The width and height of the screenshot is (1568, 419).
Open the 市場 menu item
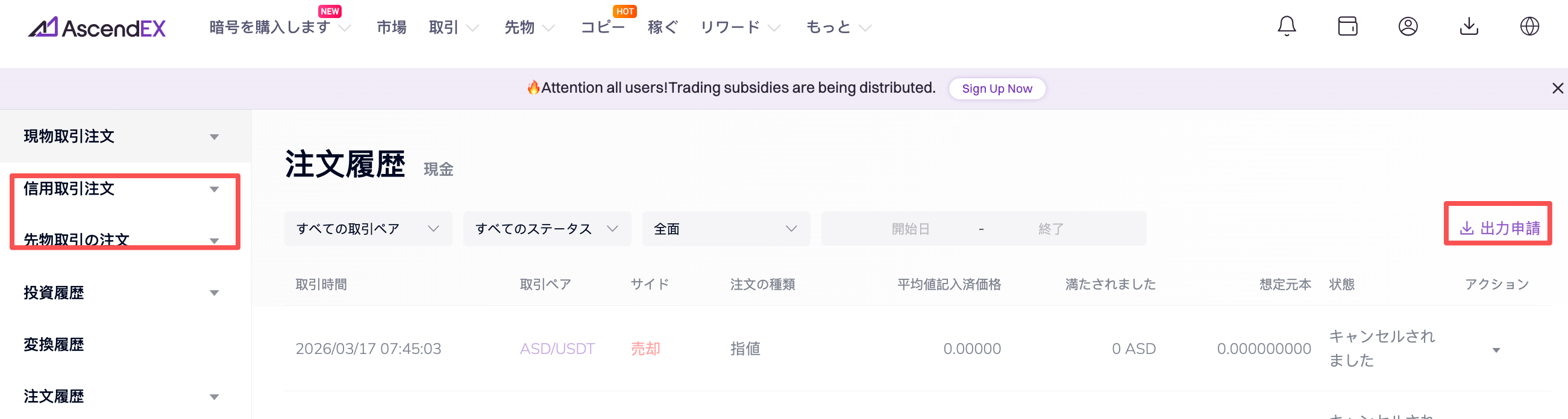(x=390, y=27)
